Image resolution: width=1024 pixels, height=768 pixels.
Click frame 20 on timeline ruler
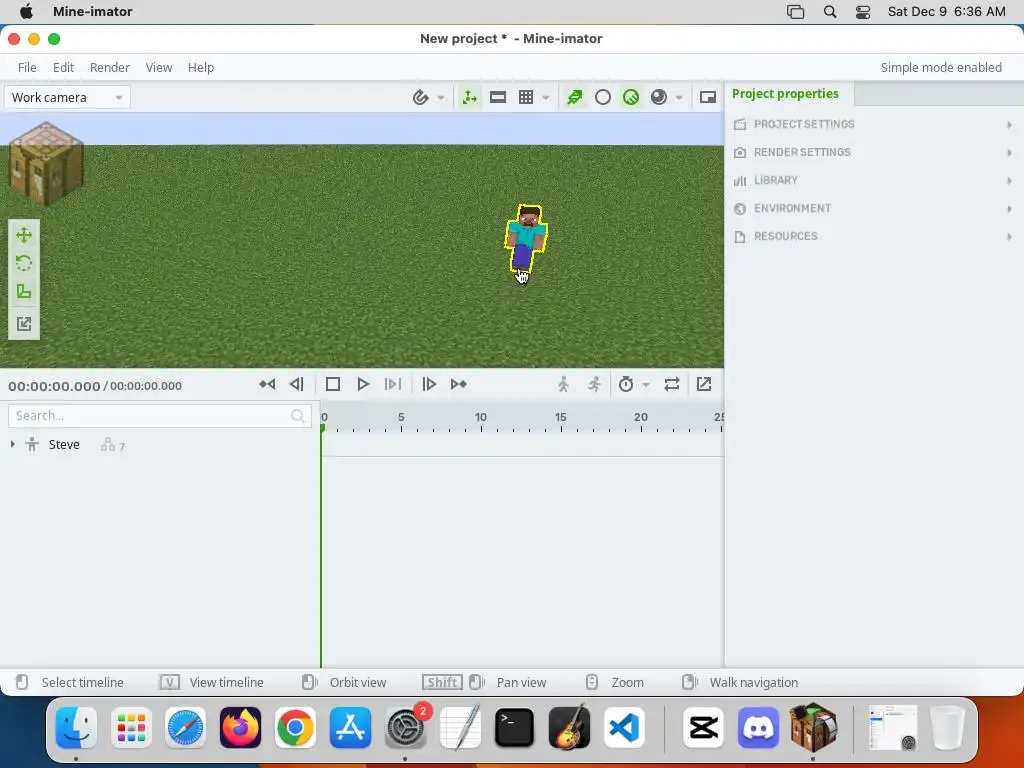[x=641, y=417]
